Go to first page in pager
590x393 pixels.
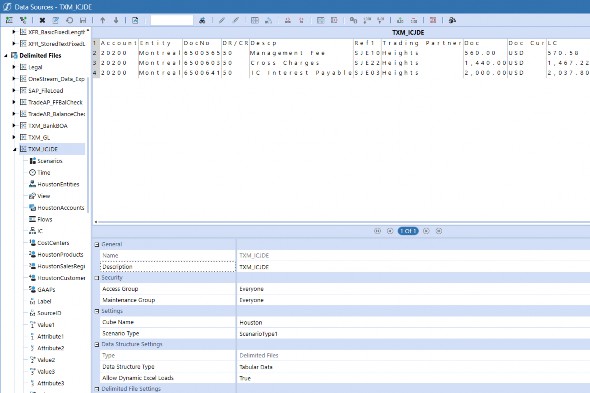click(377, 231)
